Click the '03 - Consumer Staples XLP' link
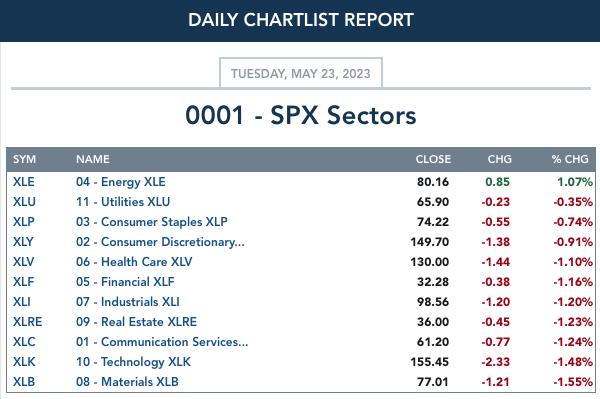Image resolution: width=600 pixels, height=399 pixels. pyautogui.click(x=152, y=221)
